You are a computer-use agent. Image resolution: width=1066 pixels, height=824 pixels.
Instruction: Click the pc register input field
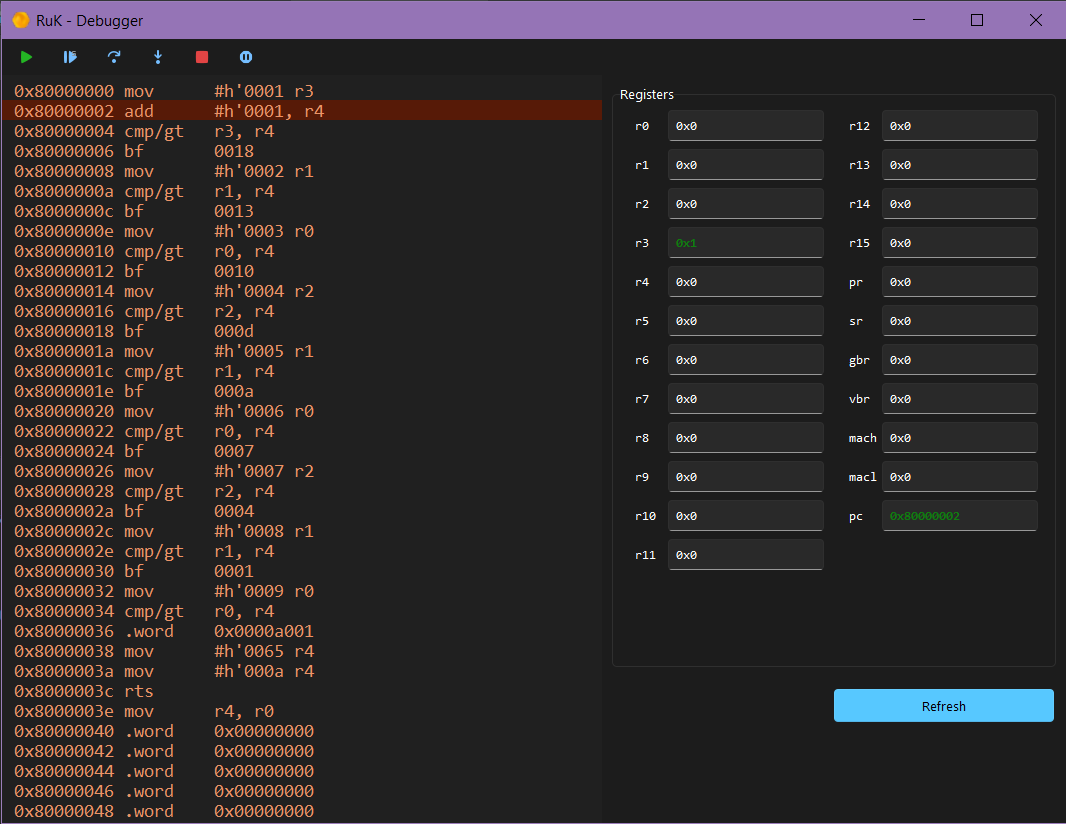click(x=959, y=516)
